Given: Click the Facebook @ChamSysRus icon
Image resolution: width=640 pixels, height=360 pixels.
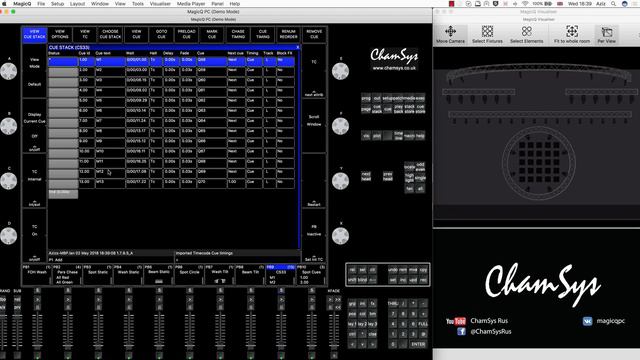Looking at the screenshot, I should click(461, 331).
